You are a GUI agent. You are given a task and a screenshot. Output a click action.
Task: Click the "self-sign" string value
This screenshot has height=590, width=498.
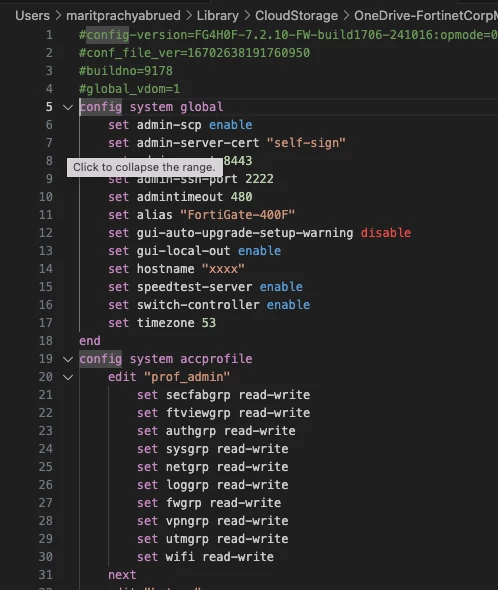coord(306,143)
